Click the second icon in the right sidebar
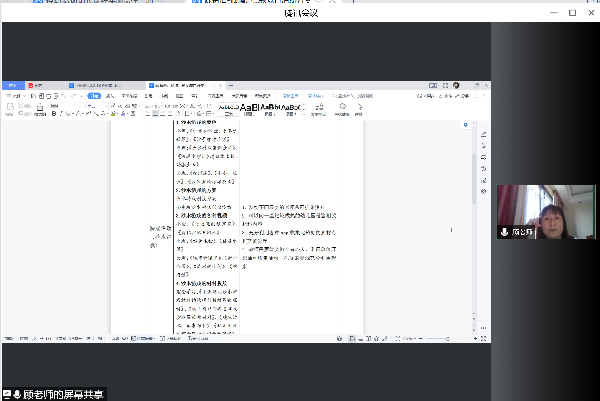The height and width of the screenshot is (401, 600). click(x=484, y=146)
